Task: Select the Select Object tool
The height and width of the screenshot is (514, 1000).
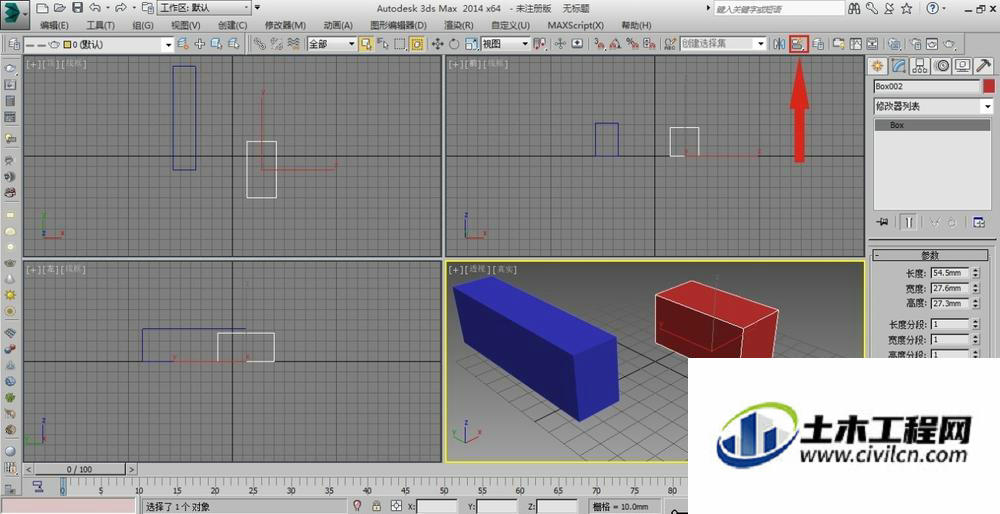Action: pos(366,44)
